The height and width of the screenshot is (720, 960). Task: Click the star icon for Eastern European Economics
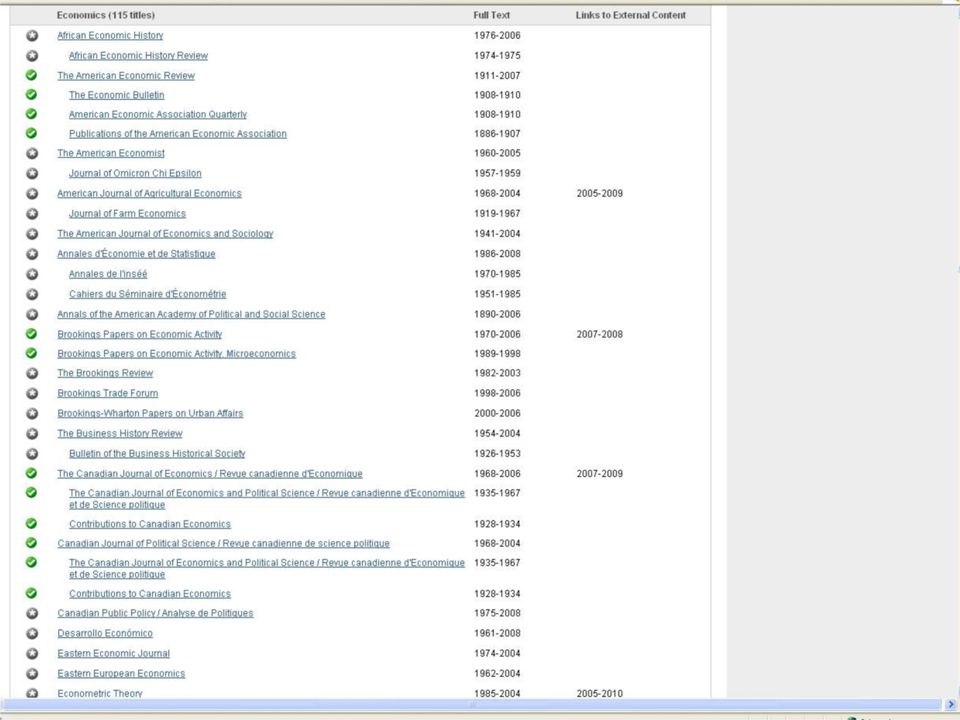point(32,674)
